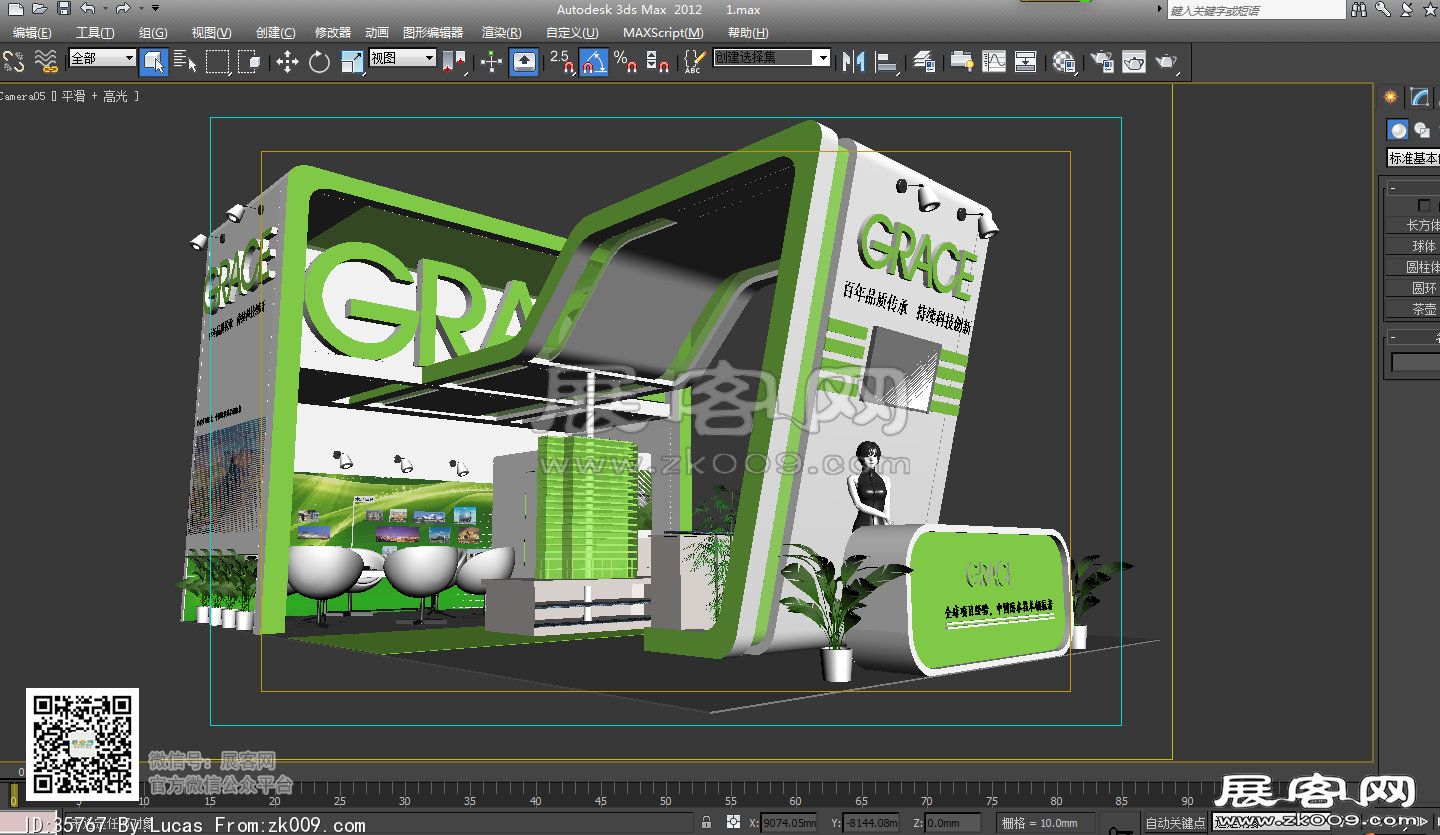
Task: Open the Select by Name list icon
Action: 185,62
